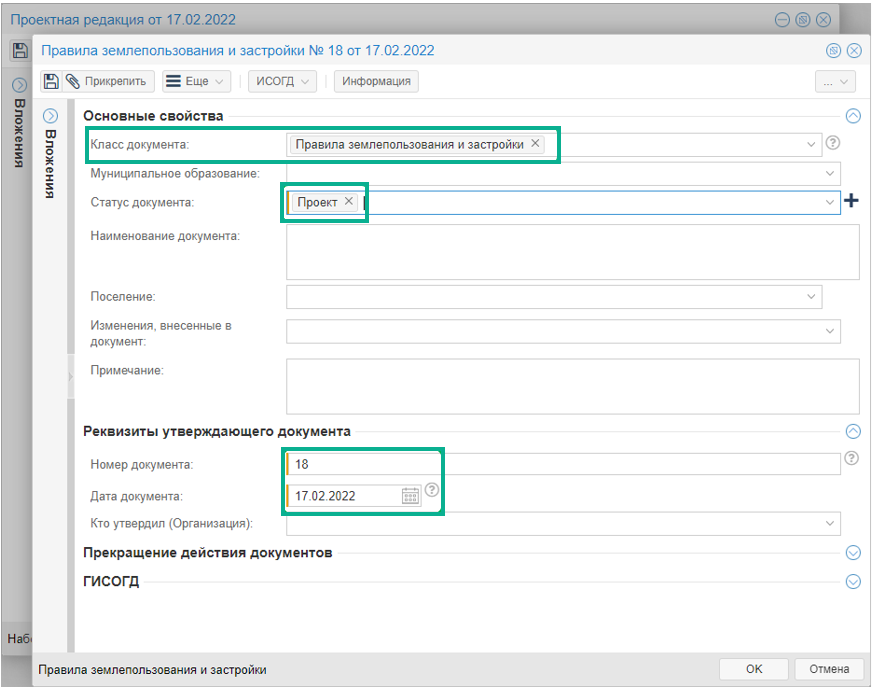Click the save disk icon in dialog toolbar
The height and width of the screenshot is (688, 872).
(51, 81)
